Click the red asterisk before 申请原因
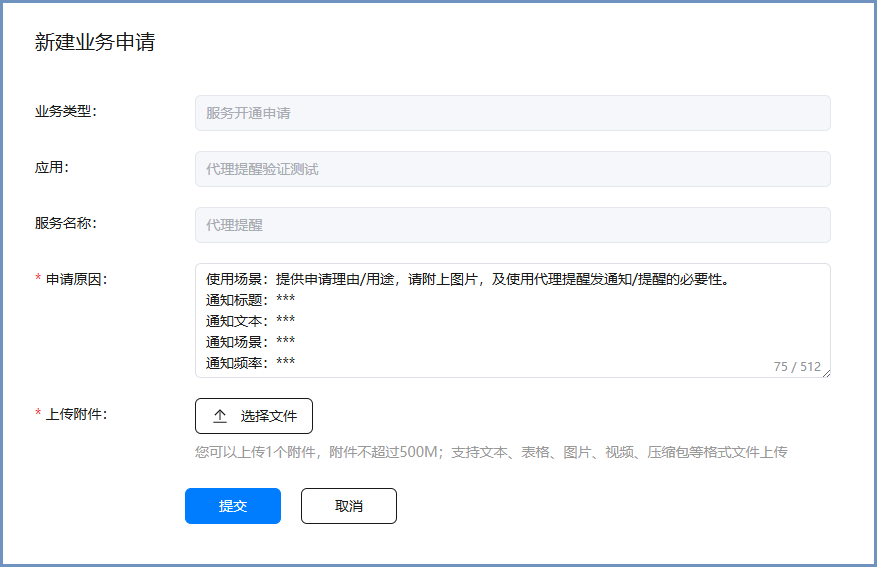Screen dimensions: 877x567 (38, 279)
